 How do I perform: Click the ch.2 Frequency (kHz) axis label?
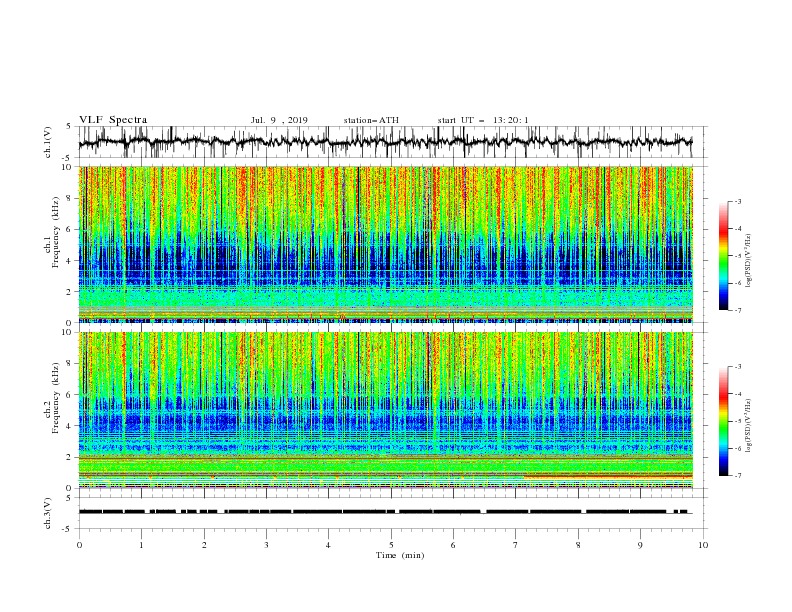pos(53,397)
